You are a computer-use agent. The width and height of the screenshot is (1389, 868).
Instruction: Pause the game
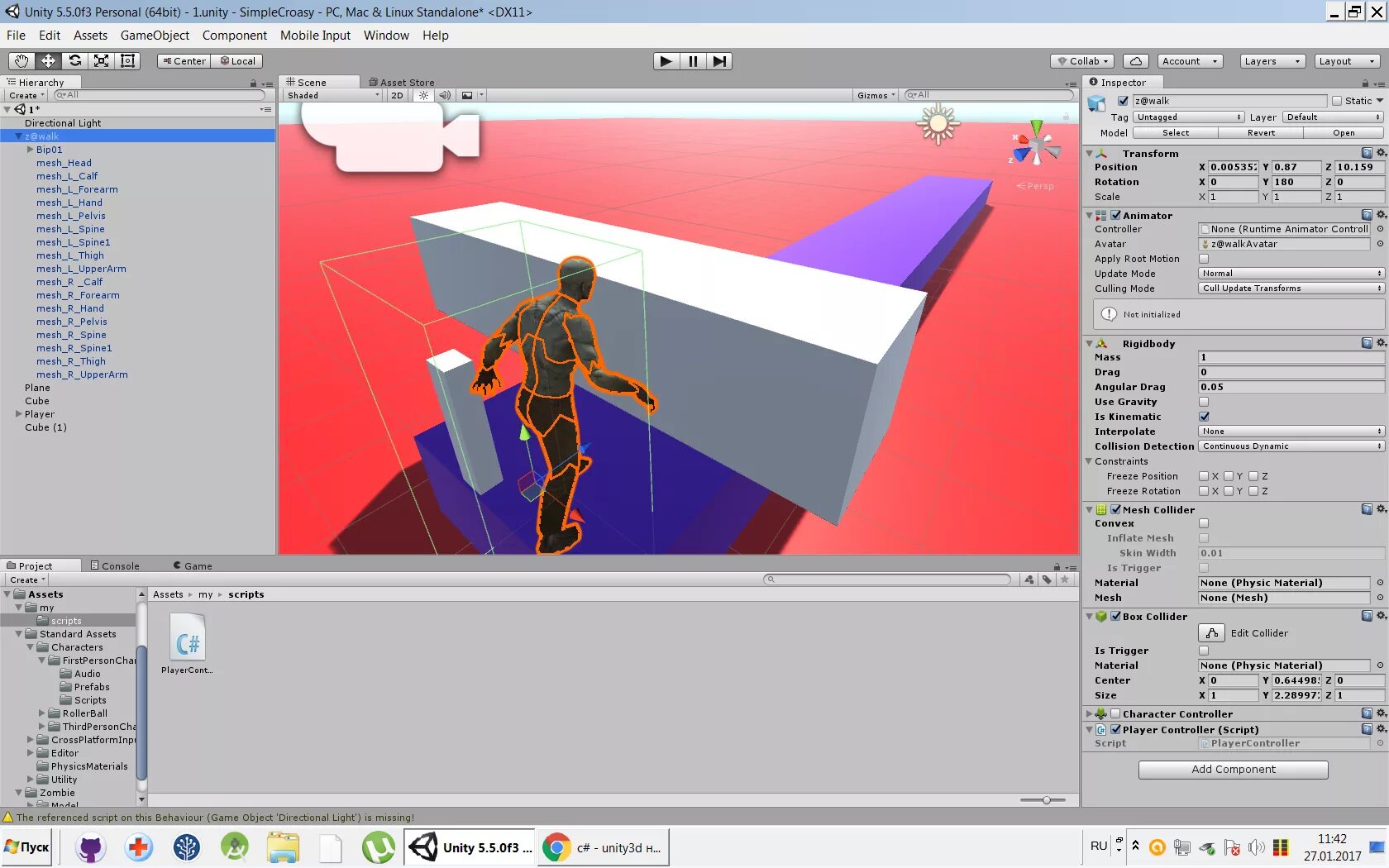click(693, 61)
